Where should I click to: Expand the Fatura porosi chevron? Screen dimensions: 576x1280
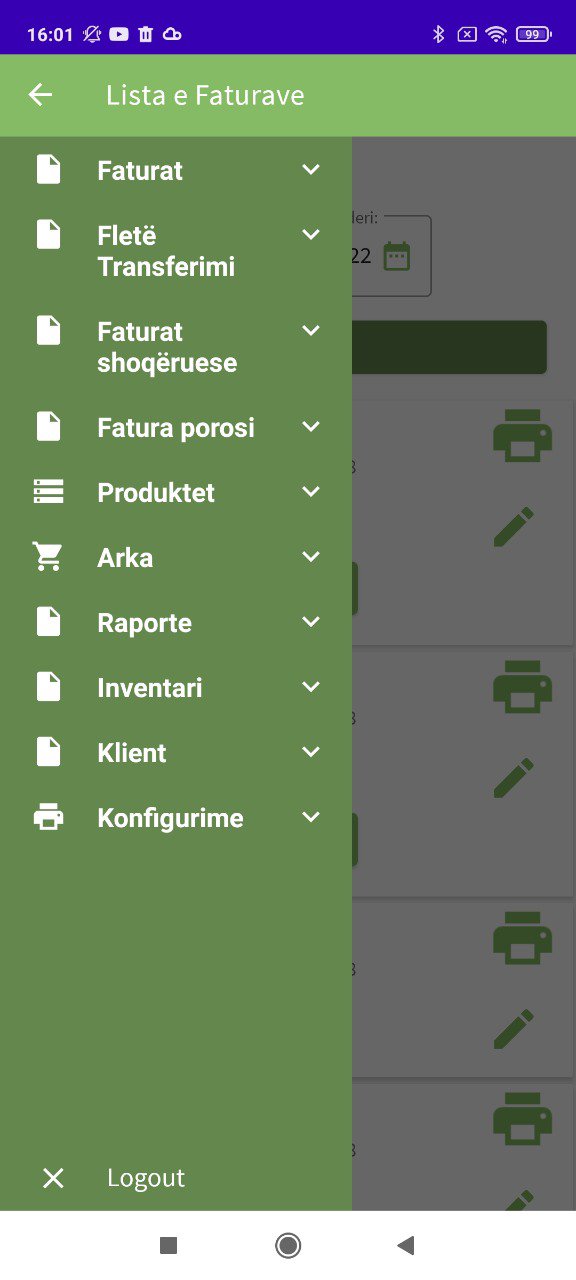pos(311,427)
